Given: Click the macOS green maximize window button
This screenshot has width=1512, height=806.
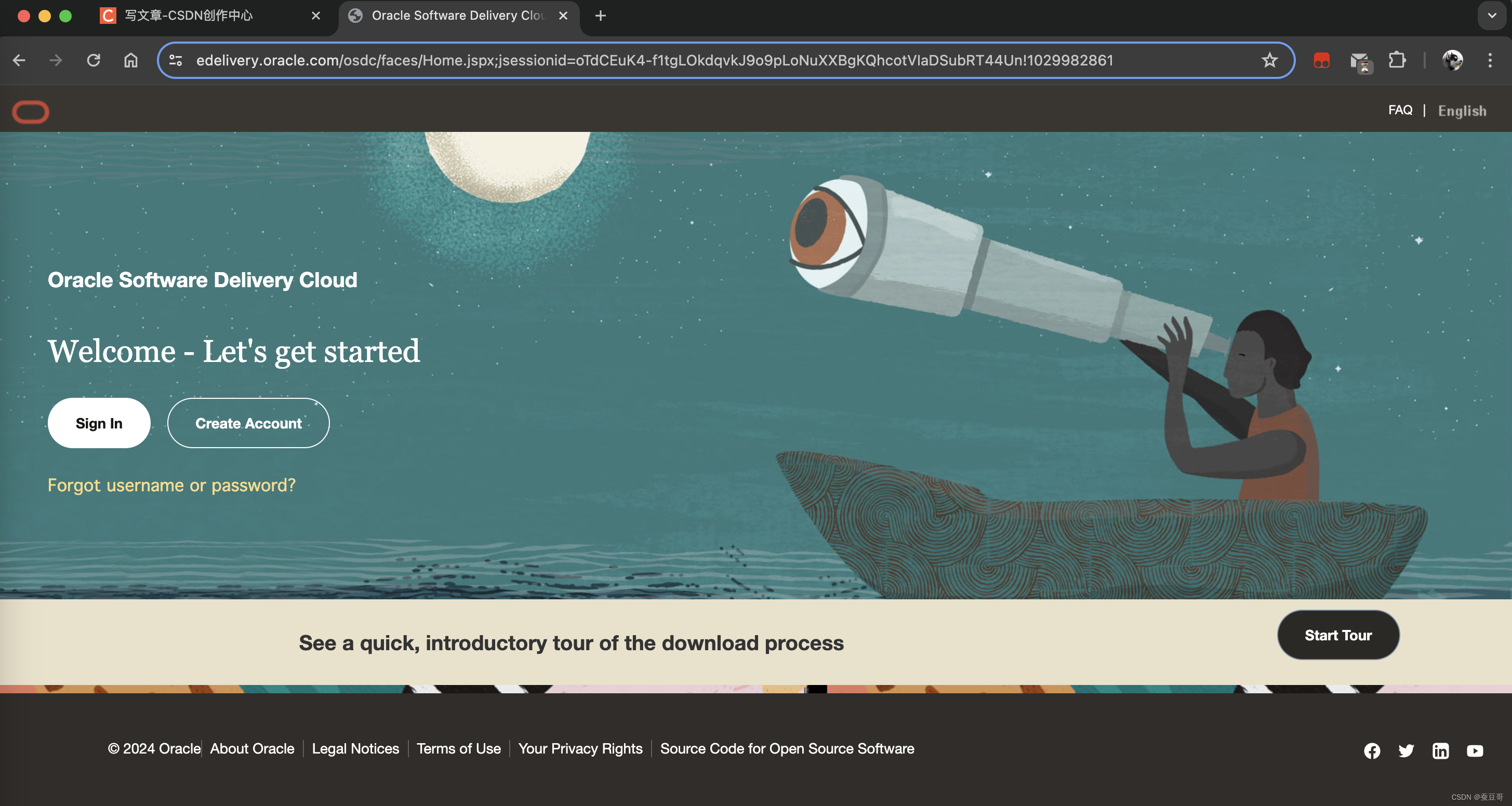Looking at the screenshot, I should (66, 16).
